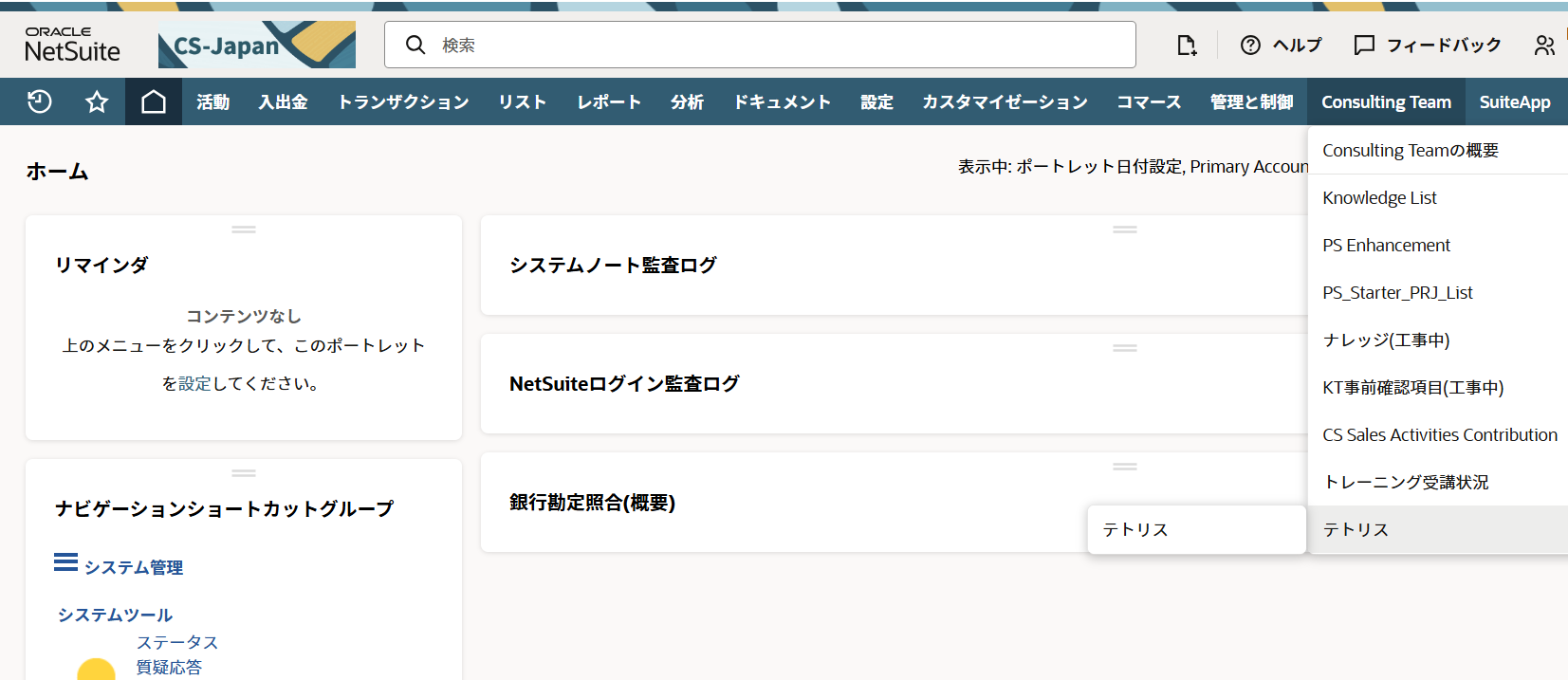Image resolution: width=1568 pixels, height=680 pixels.
Task: Open the ステータス link
Action: pyautogui.click(x=177, y=642)
